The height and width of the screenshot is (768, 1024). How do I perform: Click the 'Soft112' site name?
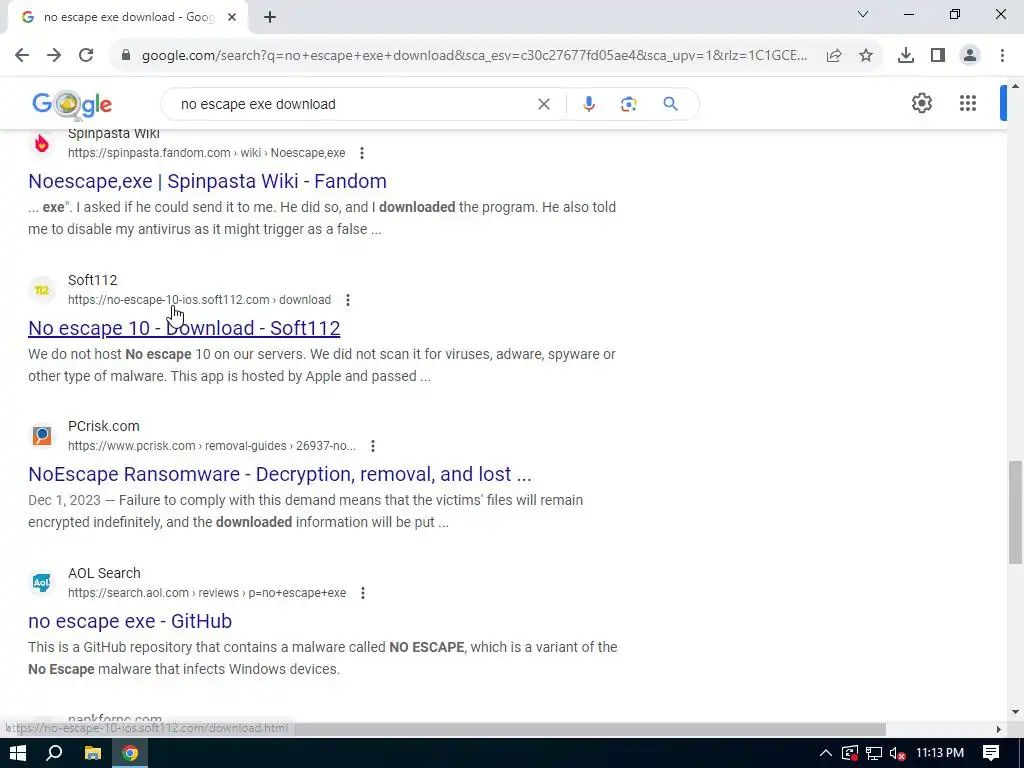click(93, 280)
